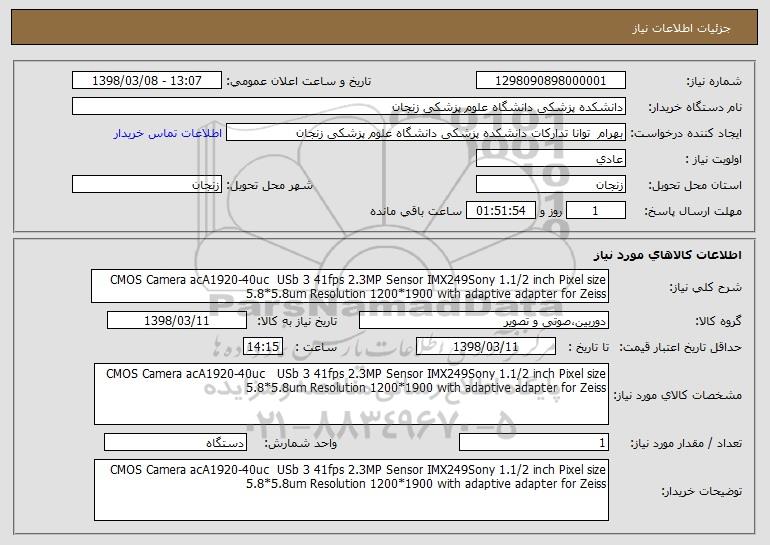Select the label شماره نیاز
This screenshot has height=545, width=770.
point(714,81)
